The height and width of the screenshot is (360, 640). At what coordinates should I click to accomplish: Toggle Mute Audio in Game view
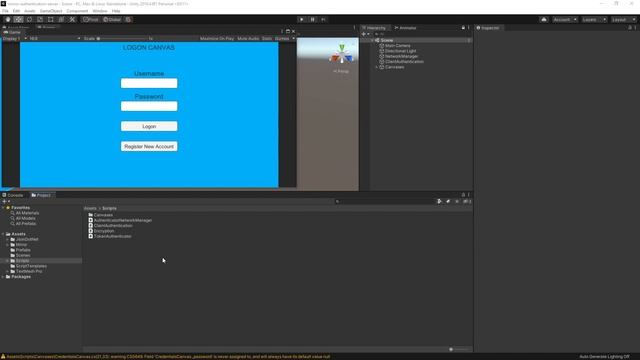248,38
